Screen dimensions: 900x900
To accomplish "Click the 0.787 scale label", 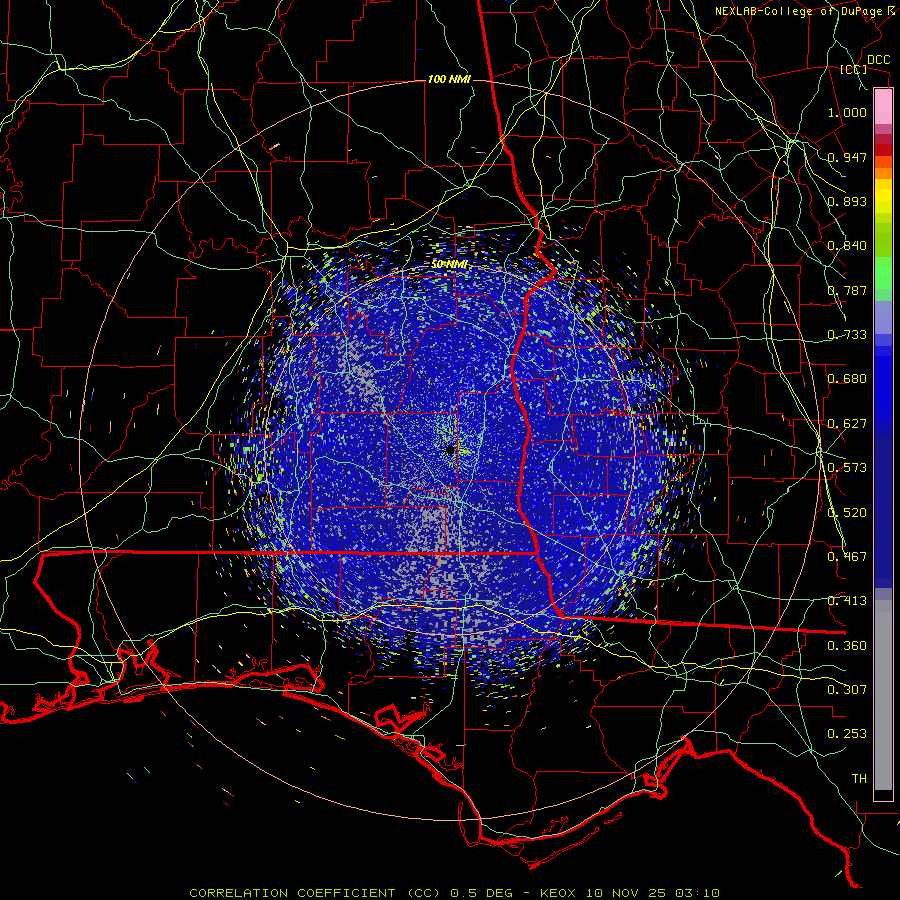I will (847, 290).
